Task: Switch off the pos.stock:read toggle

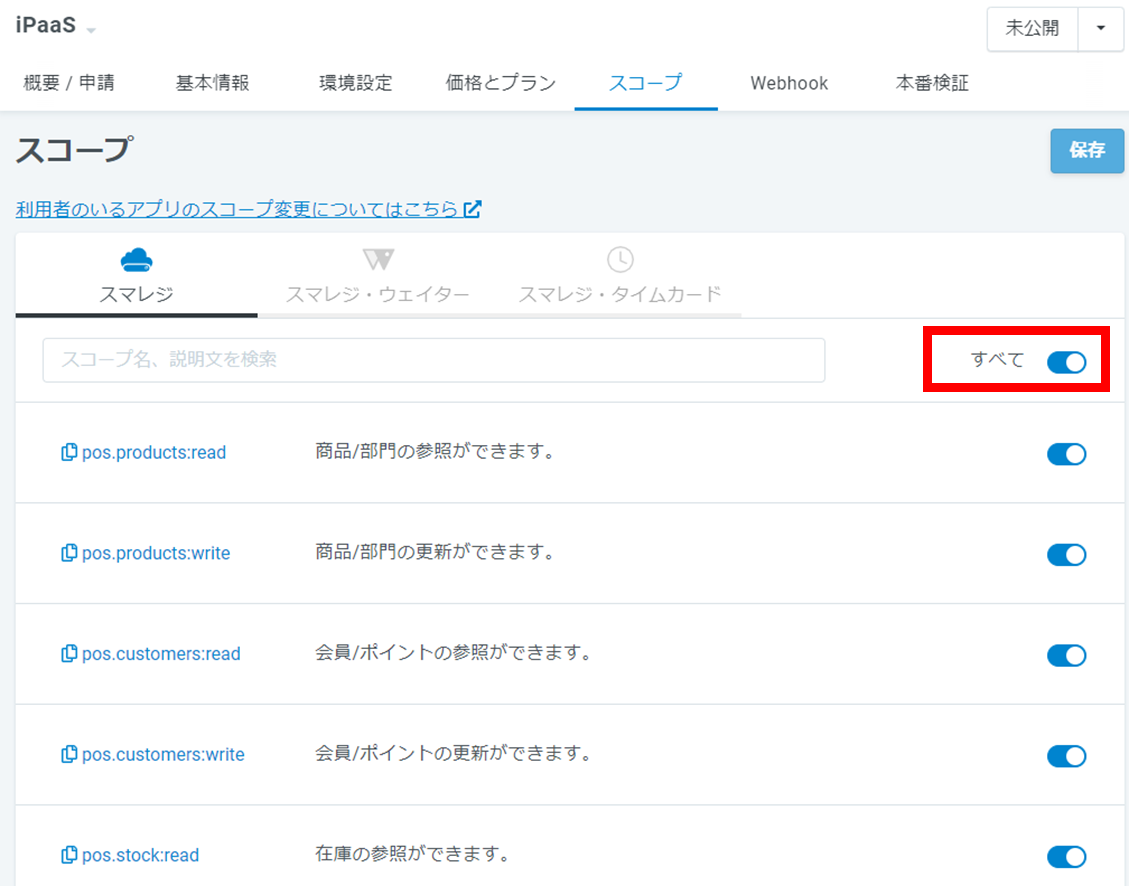Action: (1066, 857)
